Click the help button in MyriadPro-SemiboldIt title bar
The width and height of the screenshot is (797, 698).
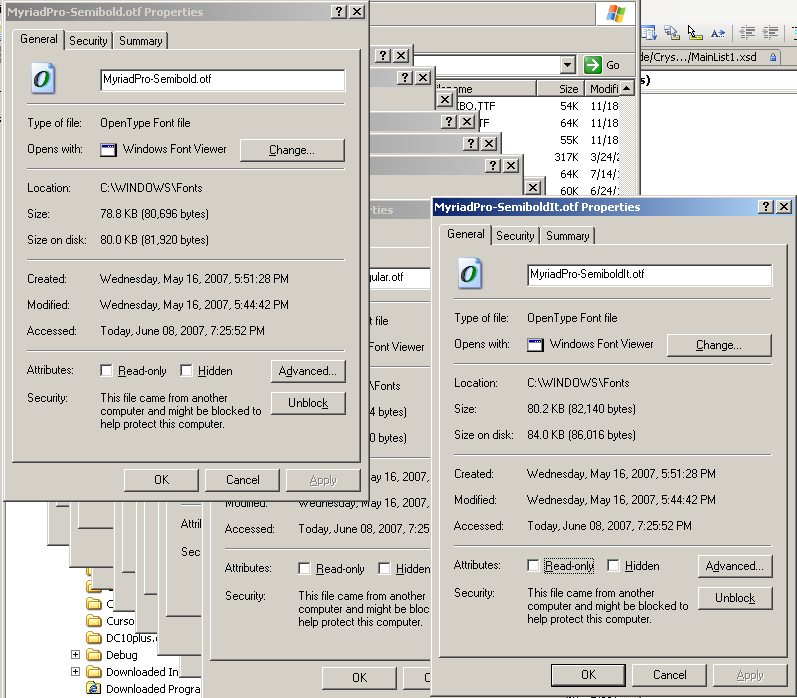pos(765,206)
